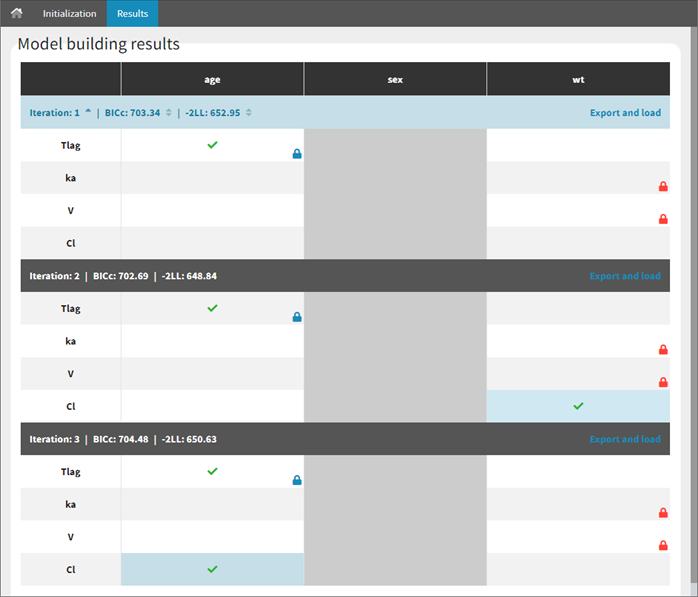
Task: Click blue lock on Tlag age, Iteration 1
Action: pos(297,154)
